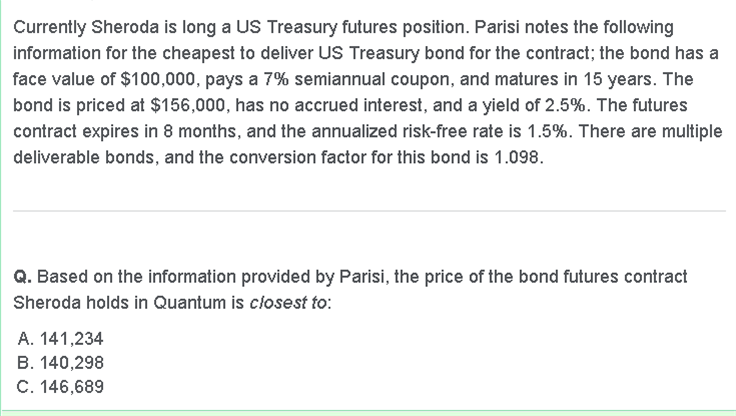Click the "cheapest to deliver" phrase
The image size is (736, 416).
point(197,53)
